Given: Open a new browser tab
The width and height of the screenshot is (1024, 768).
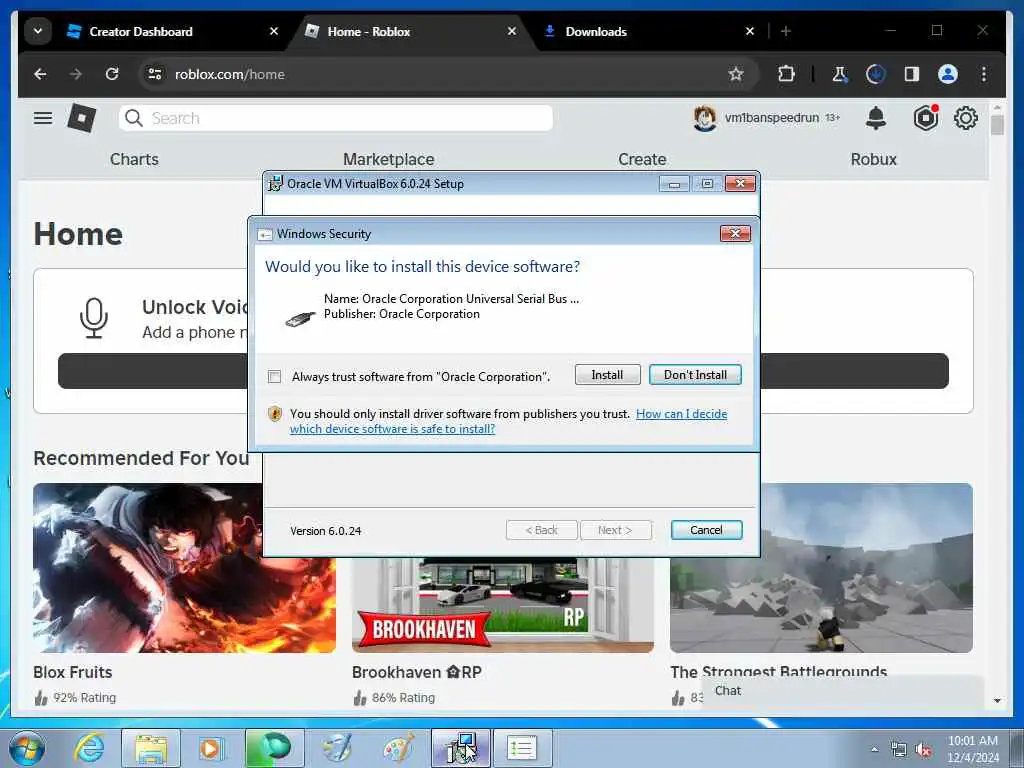Looking at the screenshot, I should [x=786, y=31].
